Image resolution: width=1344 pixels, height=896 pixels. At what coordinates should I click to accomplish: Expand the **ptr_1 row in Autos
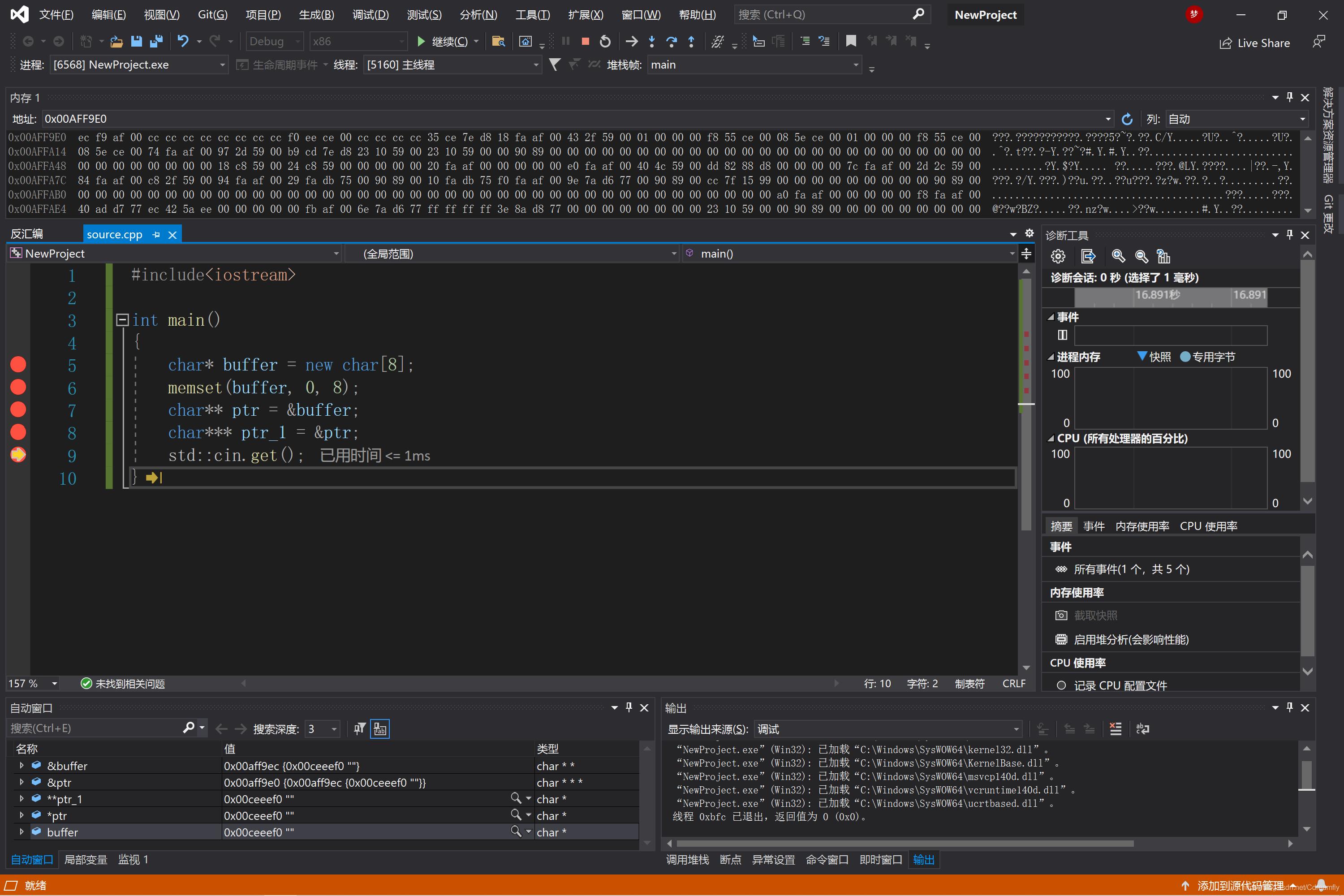point(22,798)
